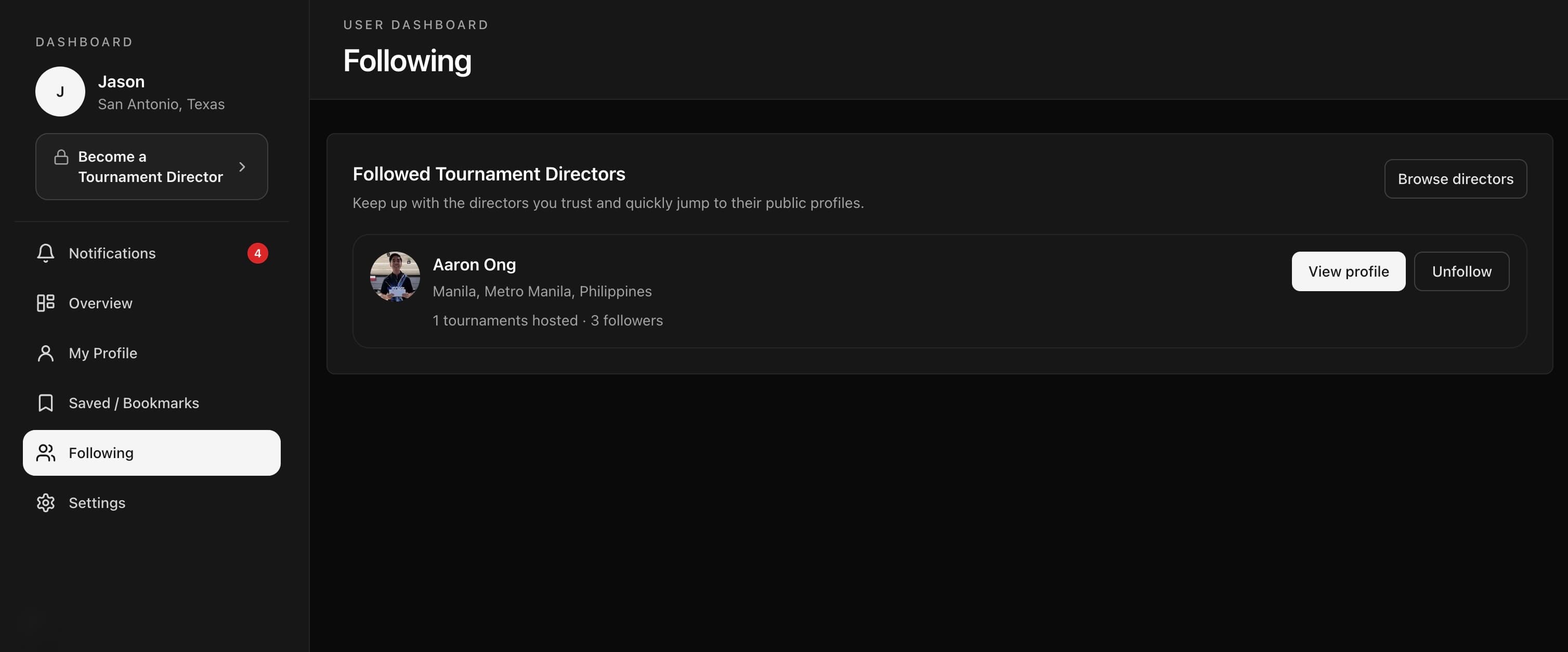
Task: Click the red notification count badge
Action: click(x=257, y=253)
